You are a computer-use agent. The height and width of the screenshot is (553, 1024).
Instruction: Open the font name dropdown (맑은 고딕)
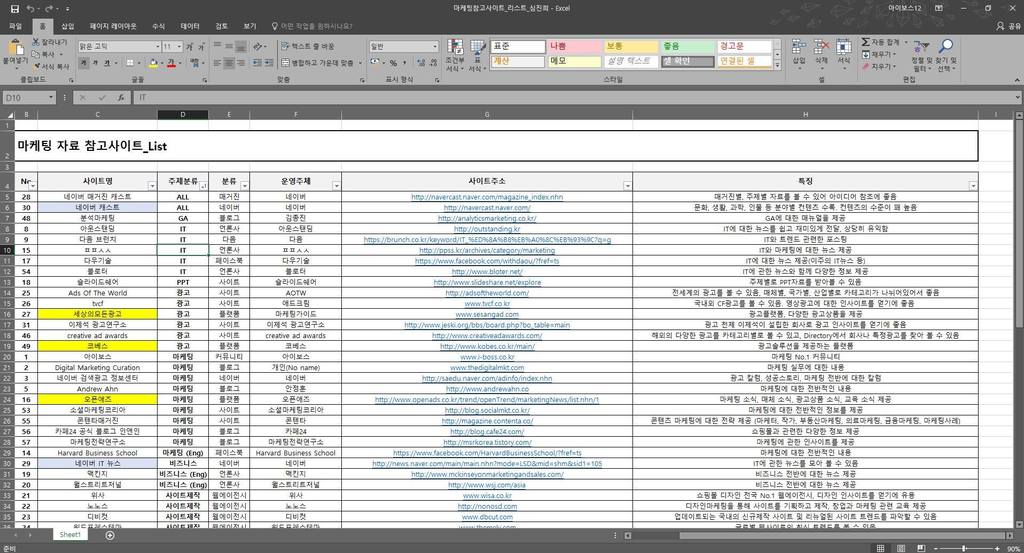tap(157, 47)
